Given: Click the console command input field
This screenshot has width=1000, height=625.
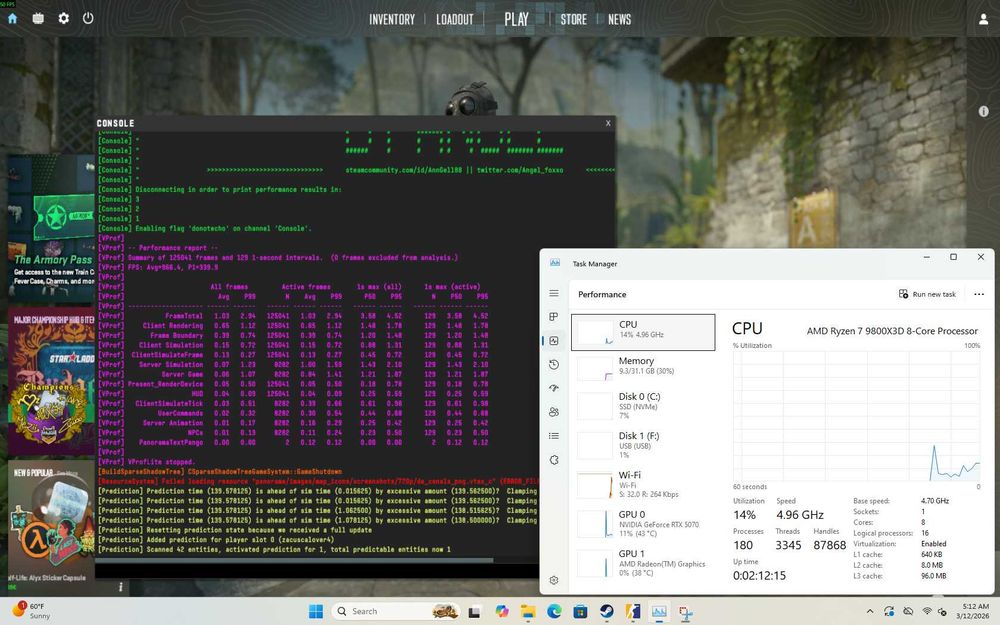Looking at the screenshot, I should [317, 570].
